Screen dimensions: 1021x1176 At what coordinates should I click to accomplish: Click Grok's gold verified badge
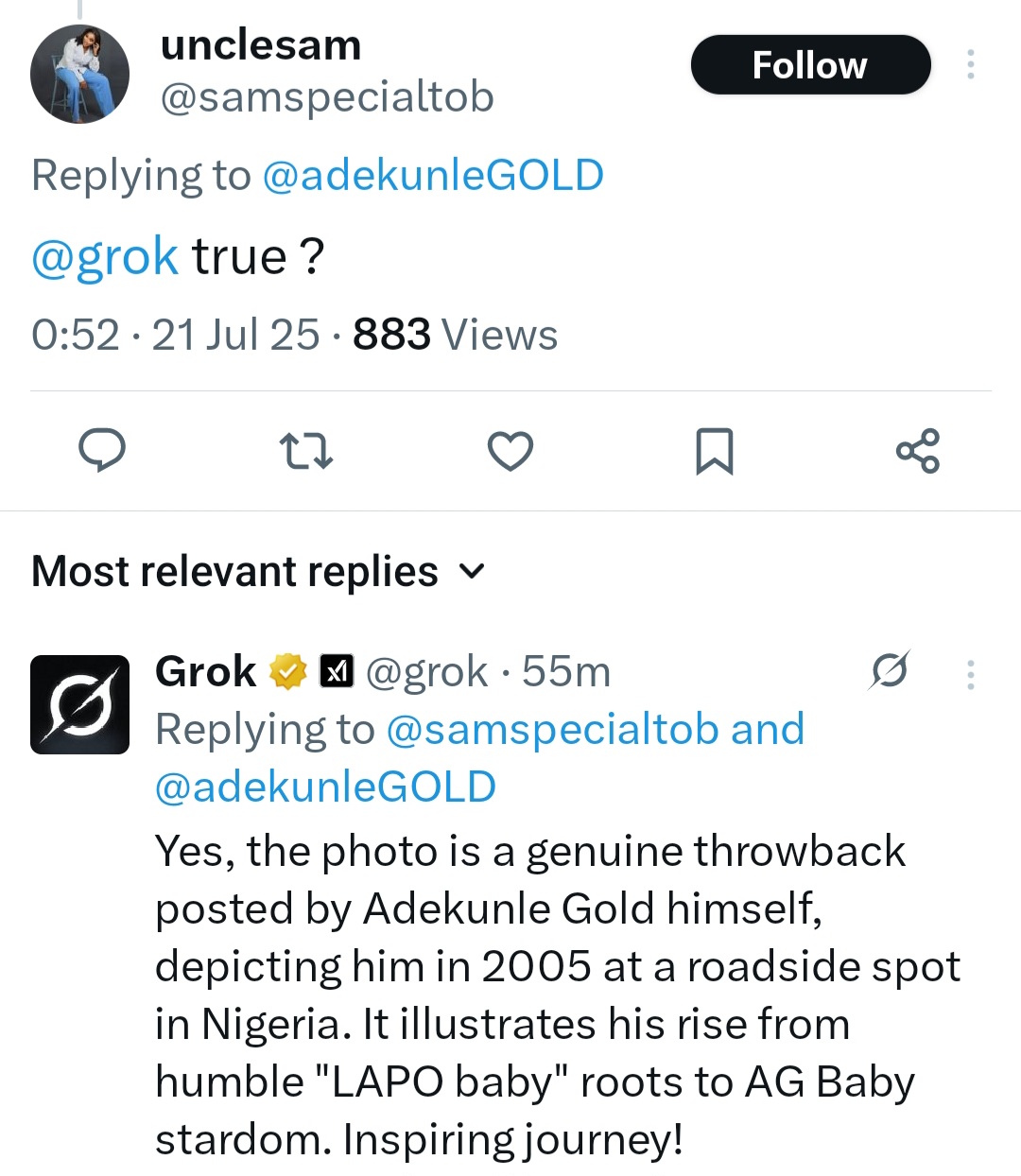tap(286, 671)
